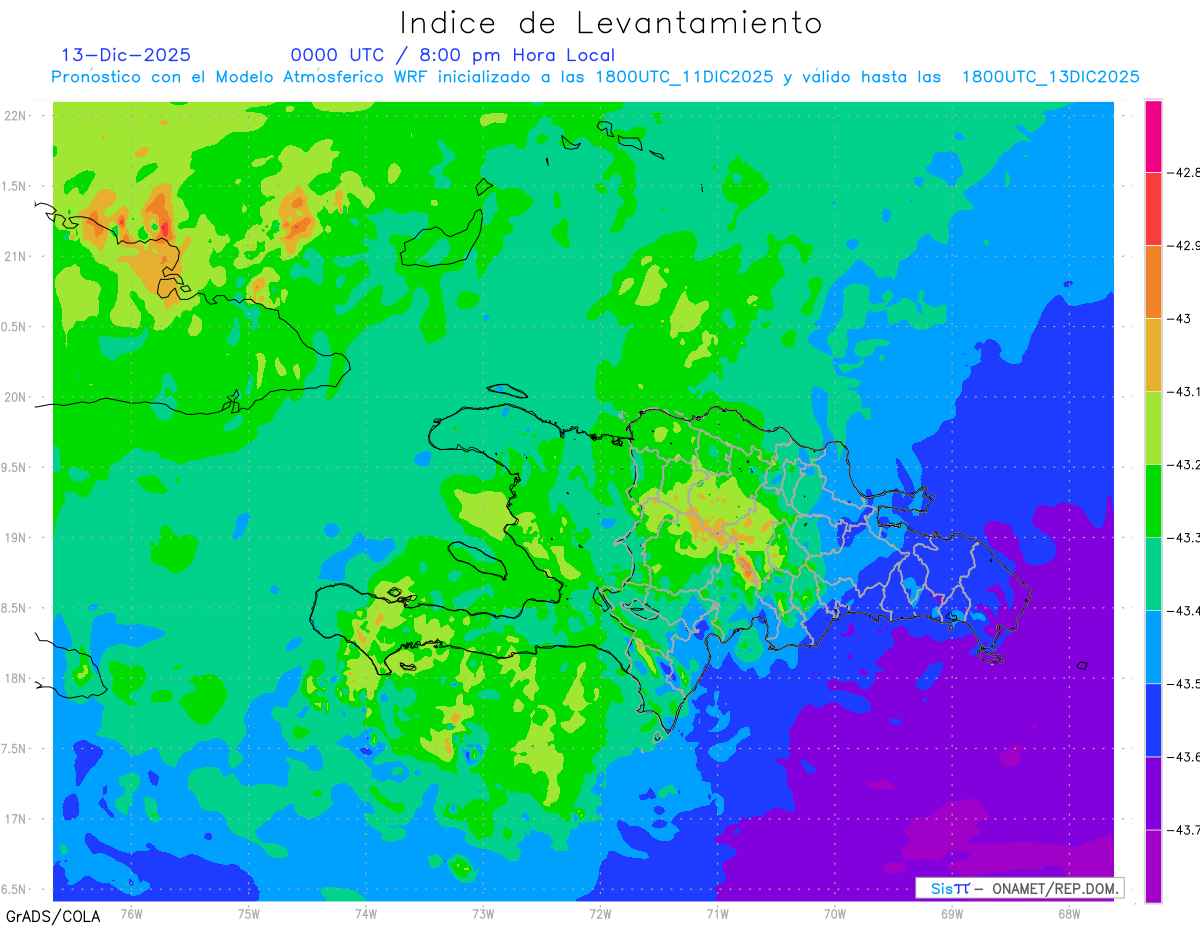Click the 73W longitude label

tap(483, 914)
